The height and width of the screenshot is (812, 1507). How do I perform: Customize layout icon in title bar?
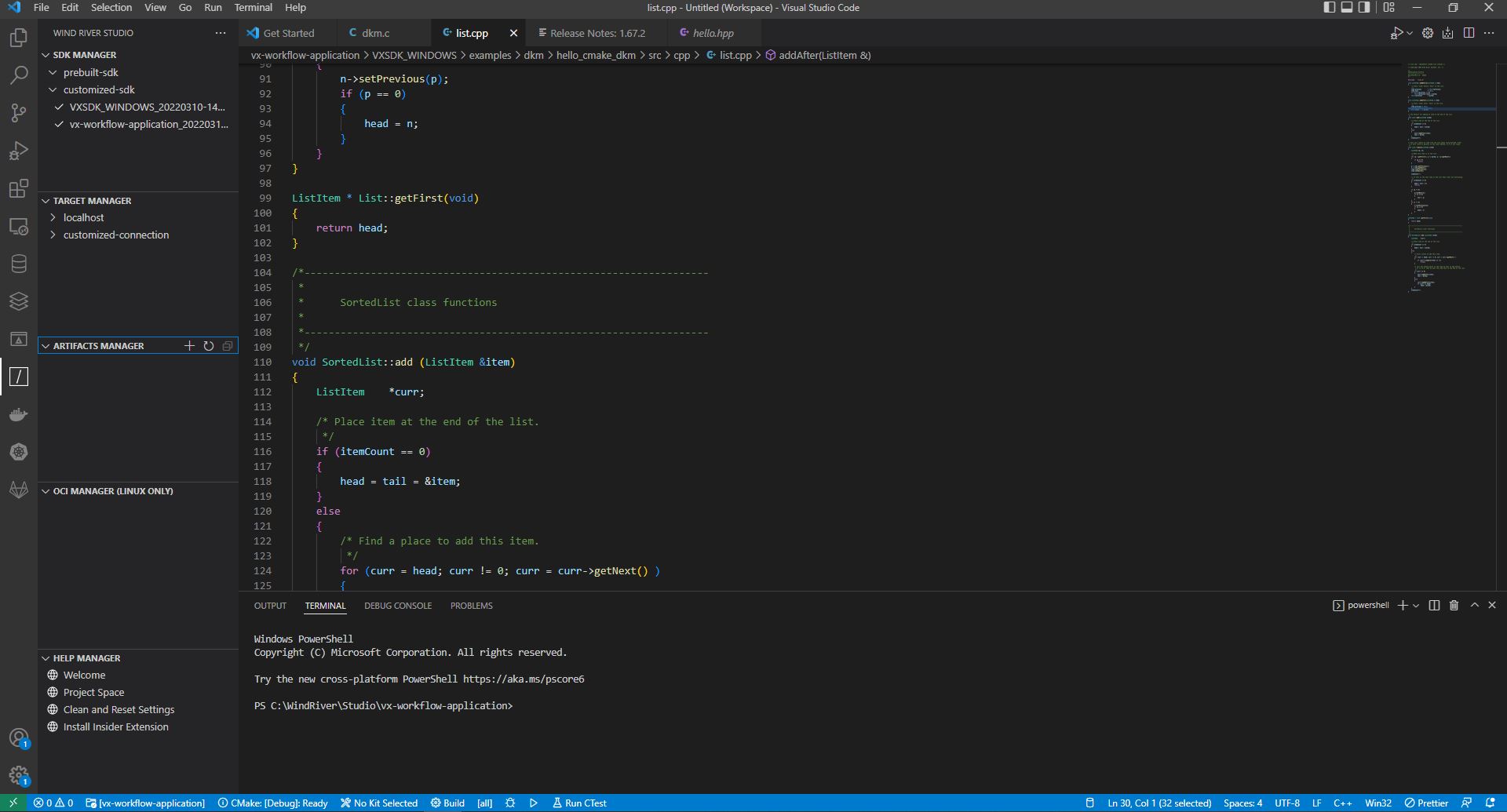click(1388, 8)
